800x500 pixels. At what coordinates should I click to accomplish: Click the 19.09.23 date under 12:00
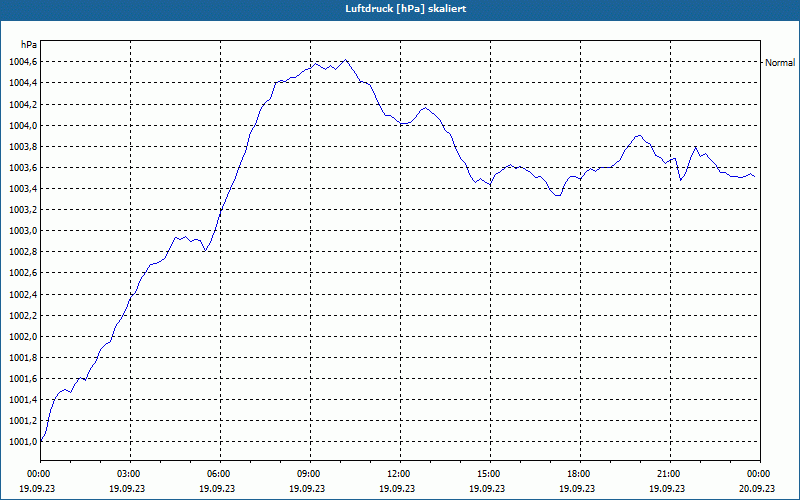(x=397, y=488)
